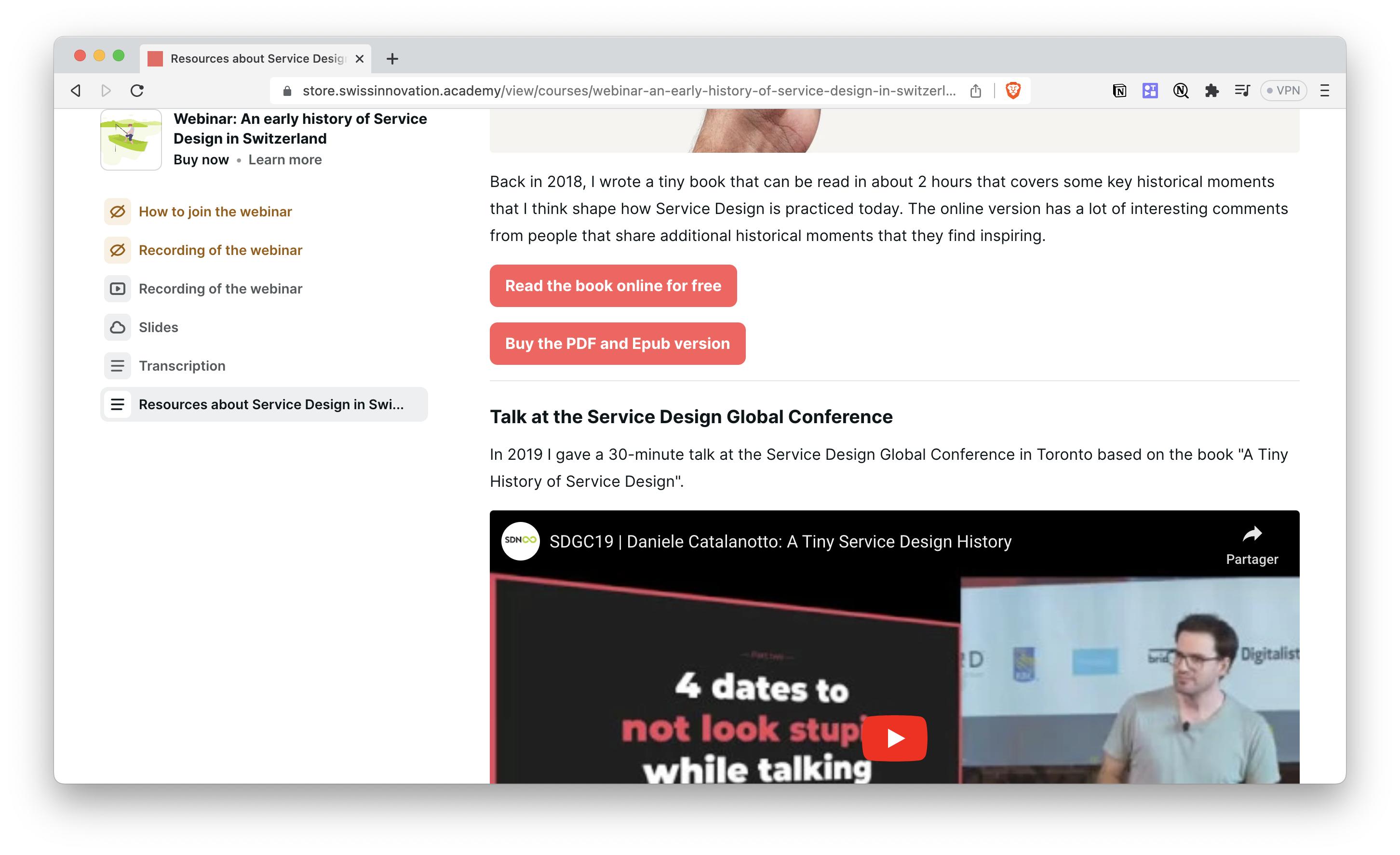Open a new tab with plus button
Screen dimensions: 1400x855
click(392, 58)
